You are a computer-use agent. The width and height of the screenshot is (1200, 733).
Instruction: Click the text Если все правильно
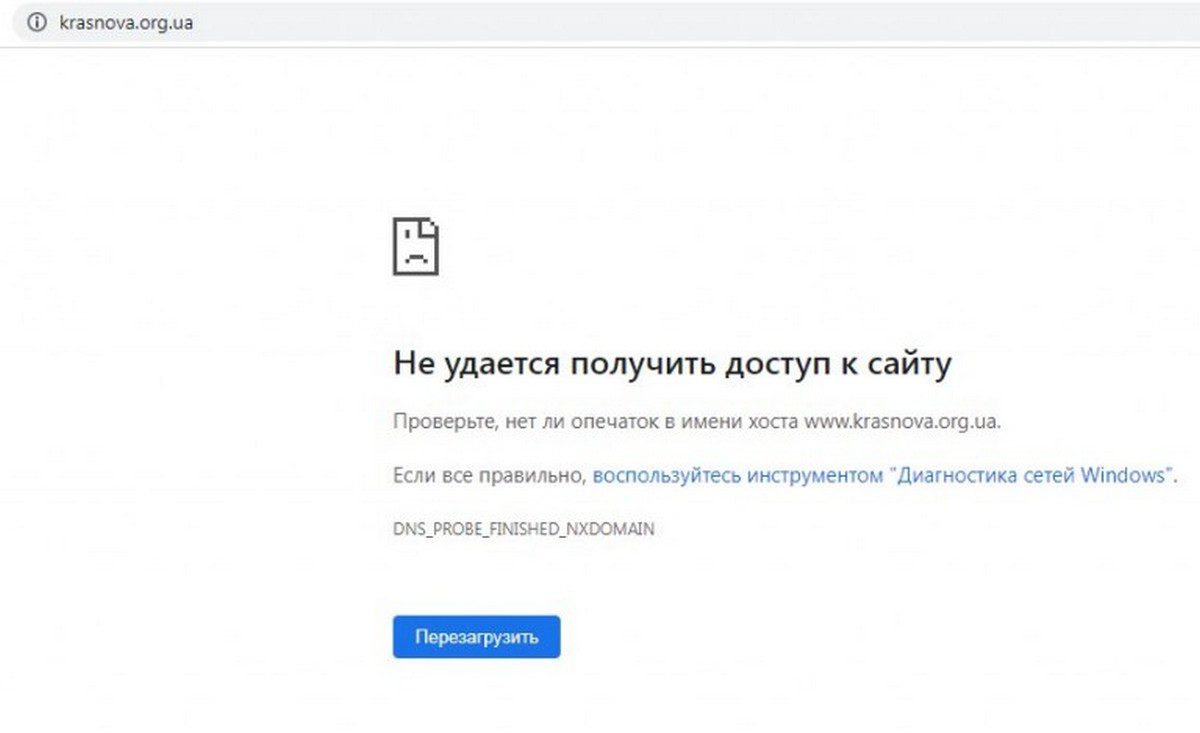(x=488, y=476)
